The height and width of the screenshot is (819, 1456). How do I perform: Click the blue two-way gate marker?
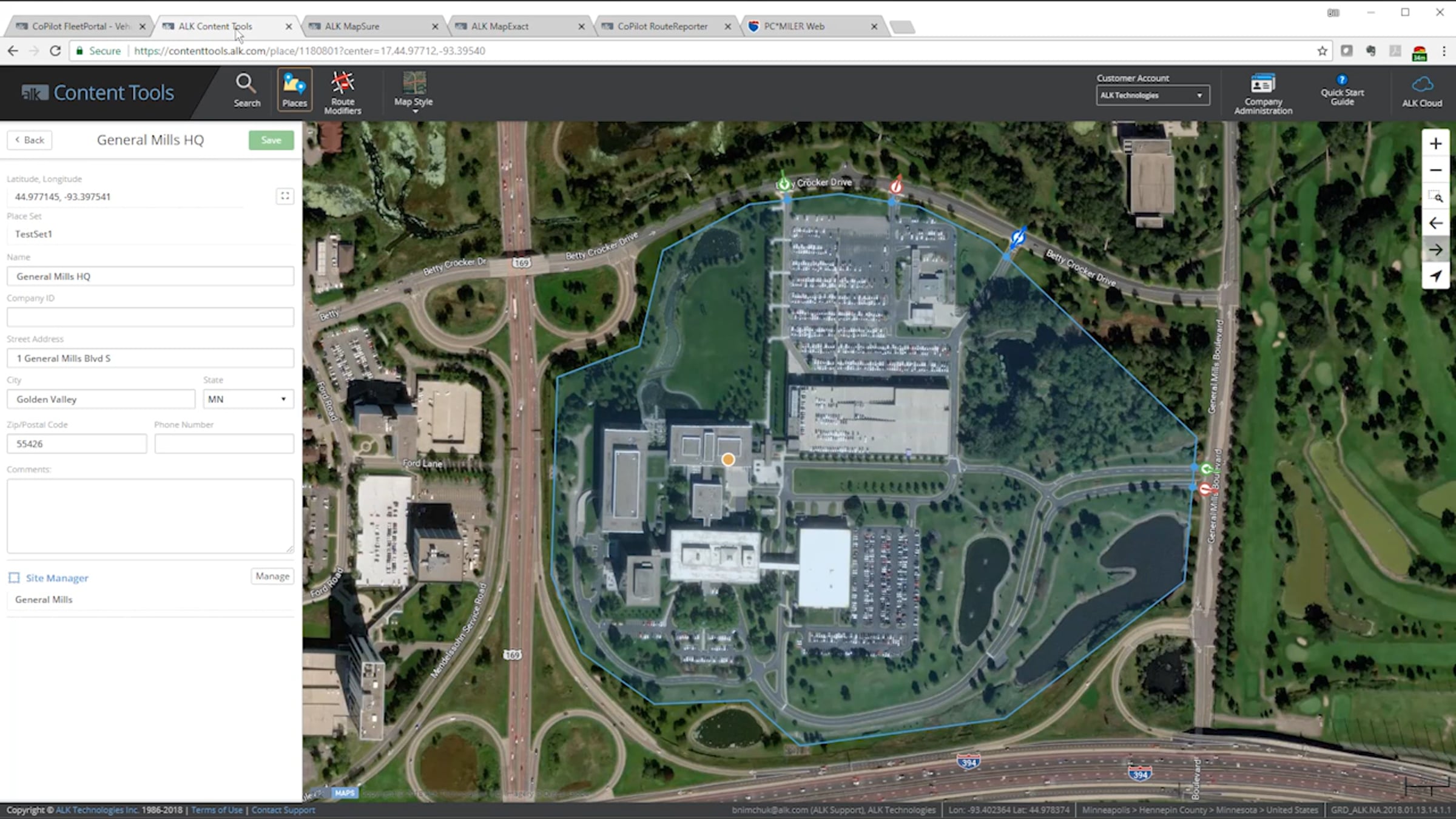1018,237
